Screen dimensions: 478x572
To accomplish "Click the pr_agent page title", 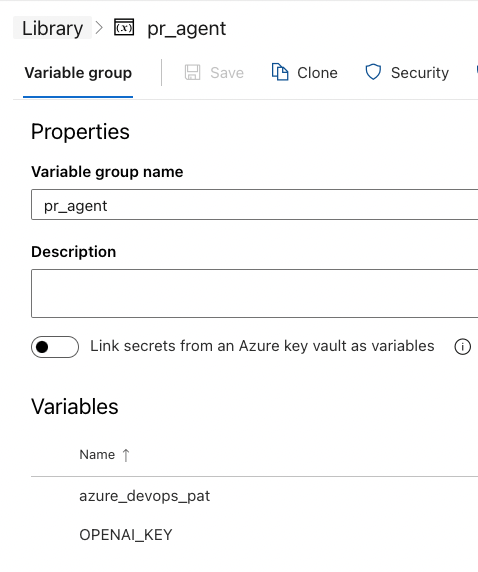I will 187,28.
